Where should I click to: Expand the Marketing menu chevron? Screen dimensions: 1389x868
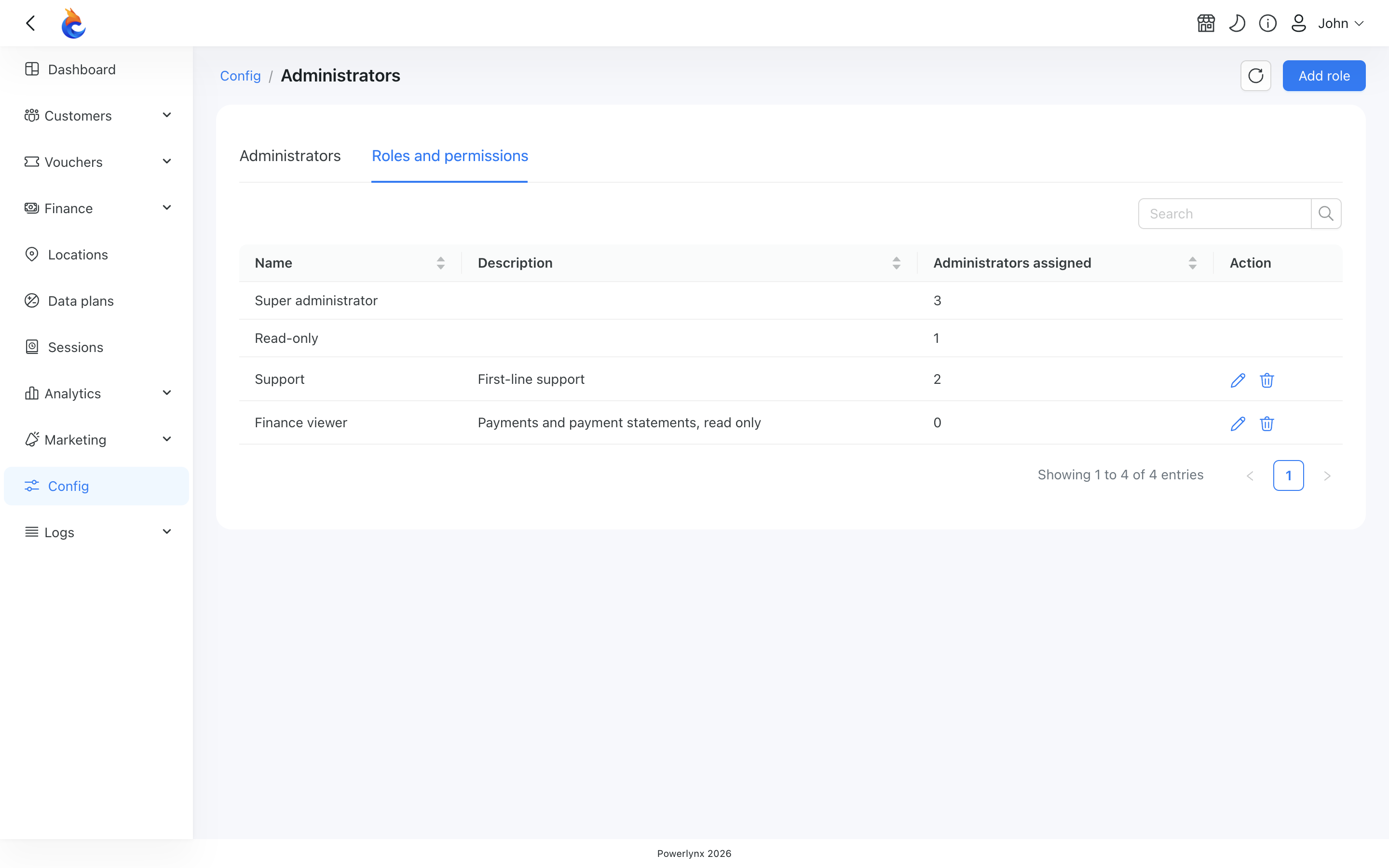pyautogui.click(x=167, y=440)
